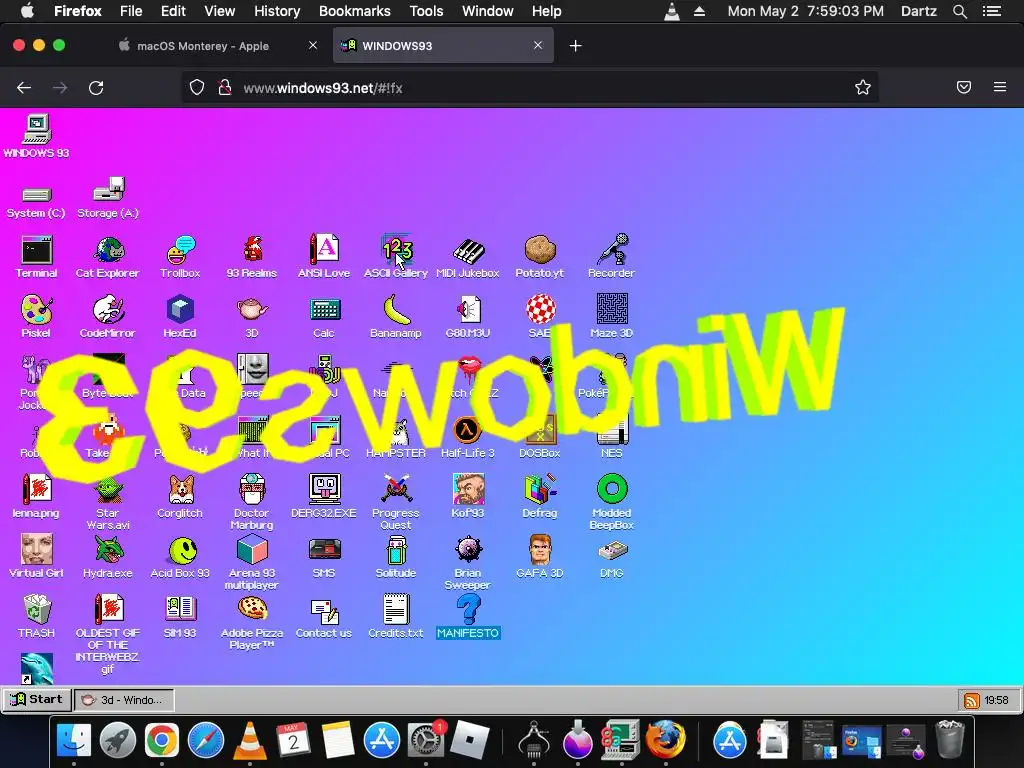Viewport: 1024px width, 768px height.
Task: Select the 3d - Windo... taskbar item
Action: (x=124, y=699)
